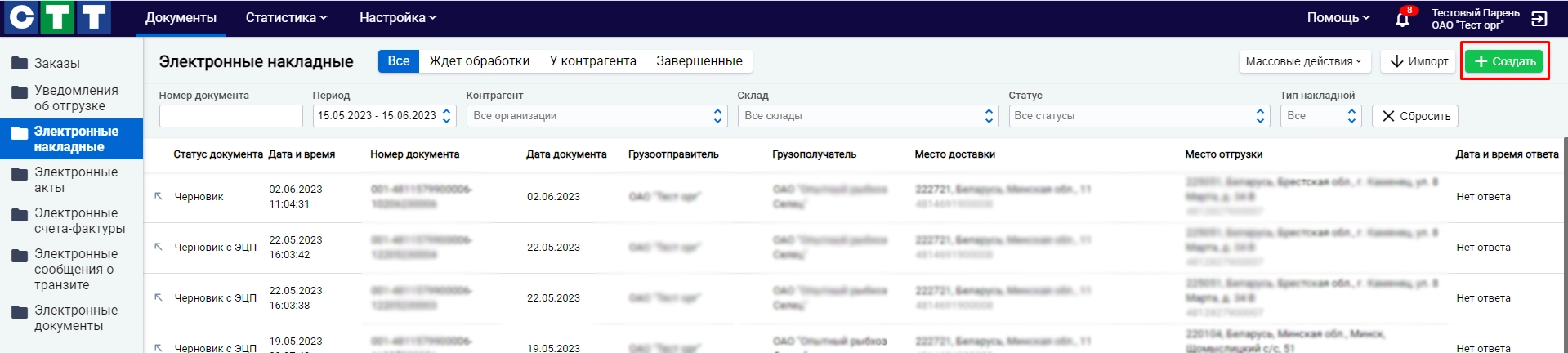Open the Статистика dropdown menu
Image resolution: width=1568 pixels, height=353 pixels.
287,17
